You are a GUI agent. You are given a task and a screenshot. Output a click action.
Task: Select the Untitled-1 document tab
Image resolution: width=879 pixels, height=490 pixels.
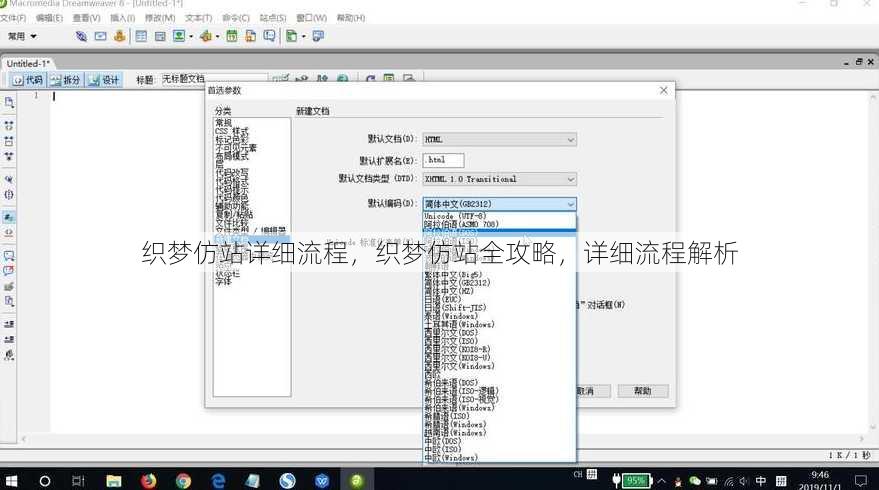[28, 63]
